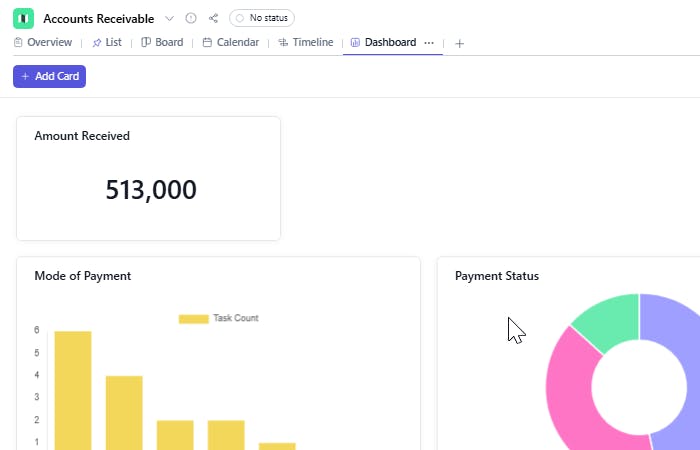Click the 513,000 value
The height and width of the screenshot is (450, 700).
click(151, 190)
